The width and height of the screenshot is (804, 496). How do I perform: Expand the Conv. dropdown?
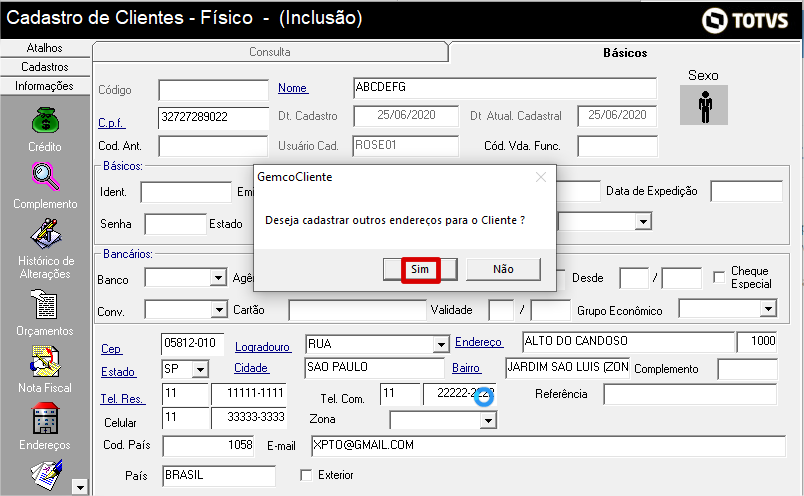[219, 310]
